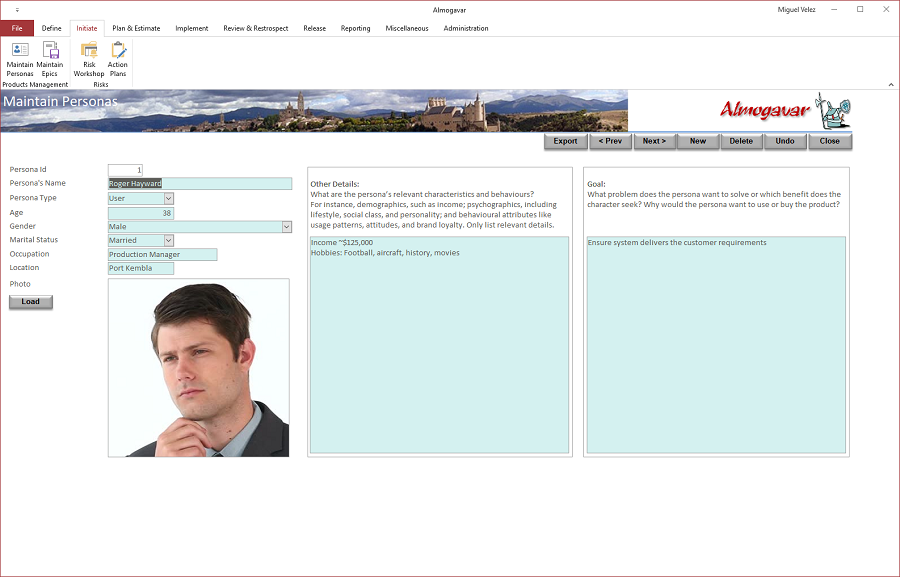Click the persona photo thumbnail

coord(199,368)
